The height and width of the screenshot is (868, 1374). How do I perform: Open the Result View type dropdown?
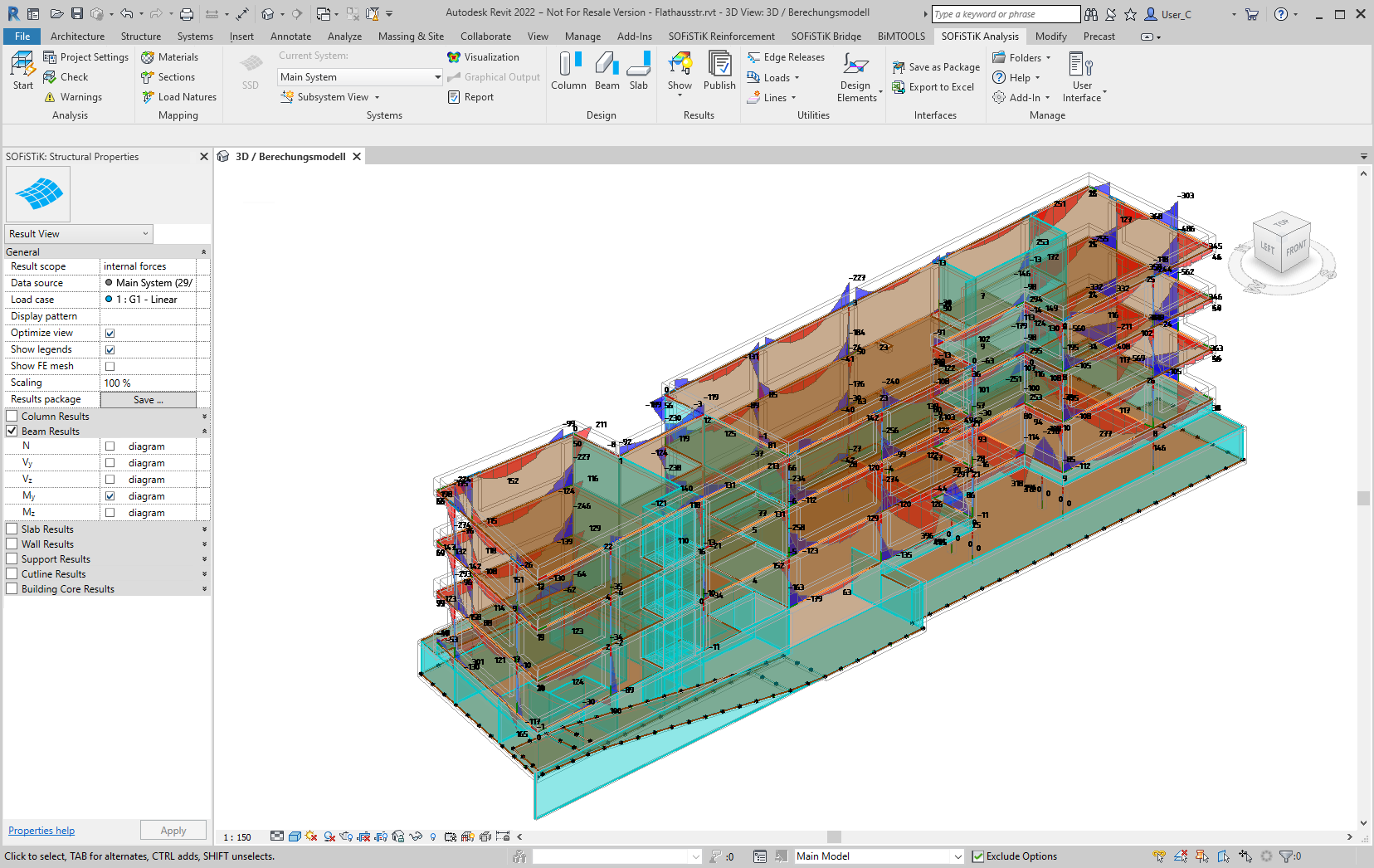(x=79, y=234)
